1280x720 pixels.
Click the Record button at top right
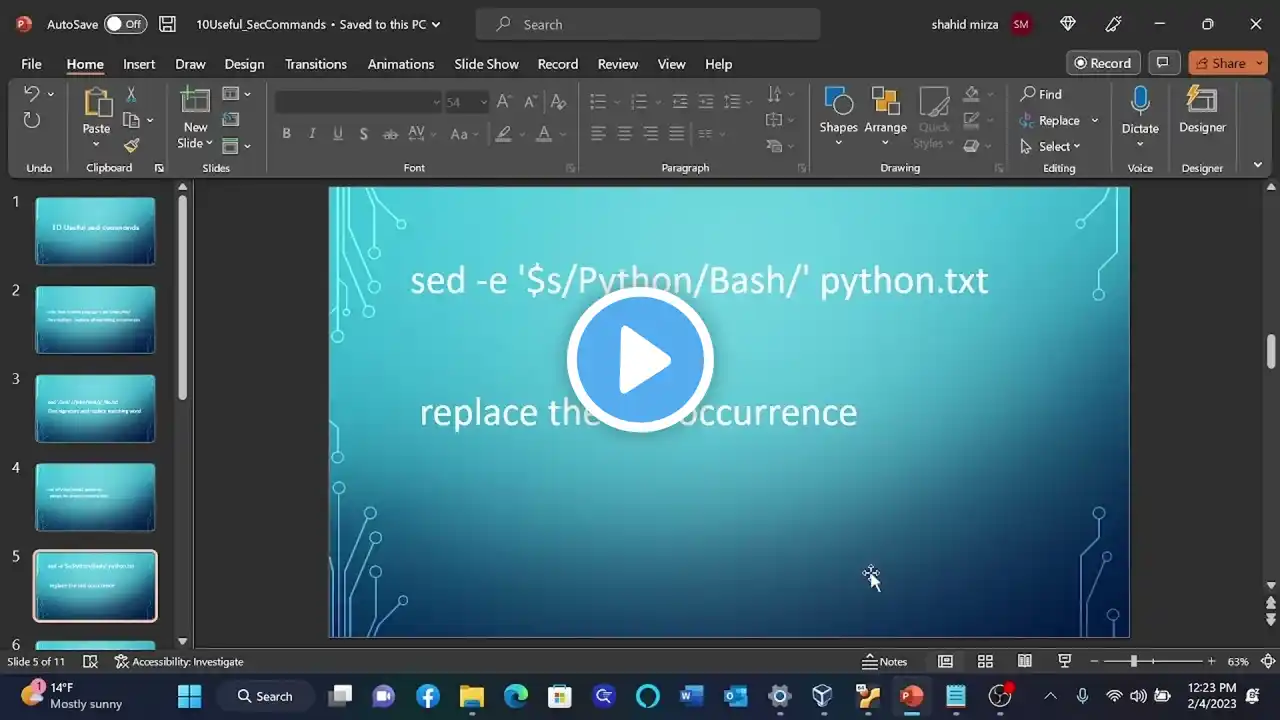(x=1102, y=63)
